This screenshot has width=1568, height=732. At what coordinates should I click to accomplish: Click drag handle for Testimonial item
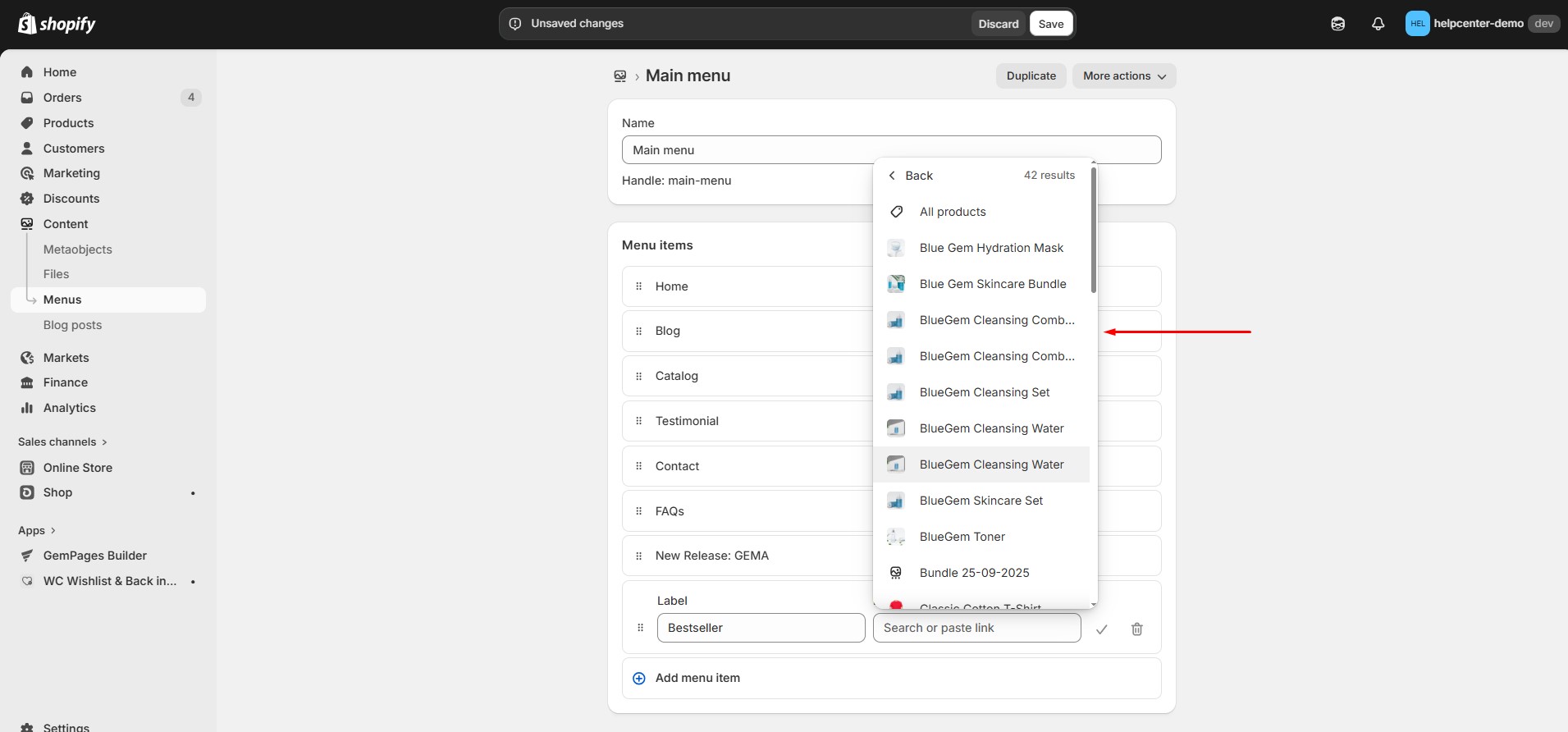click(x=639, y=421)
